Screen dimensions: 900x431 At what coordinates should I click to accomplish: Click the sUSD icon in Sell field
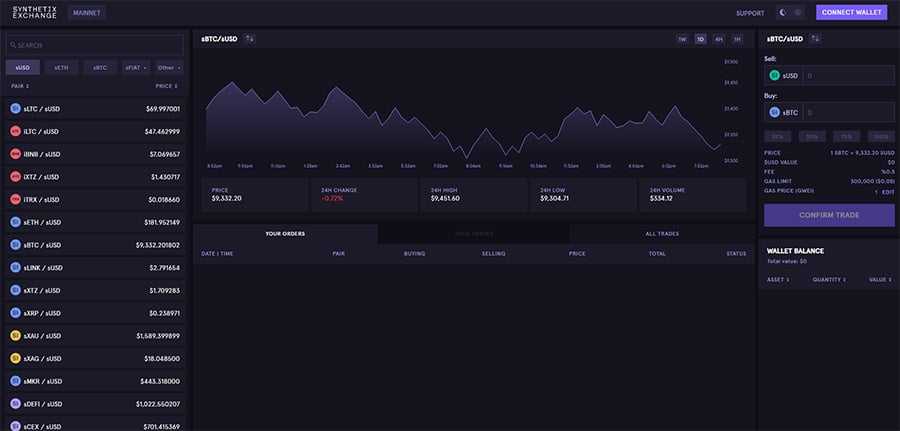[774, 75]
